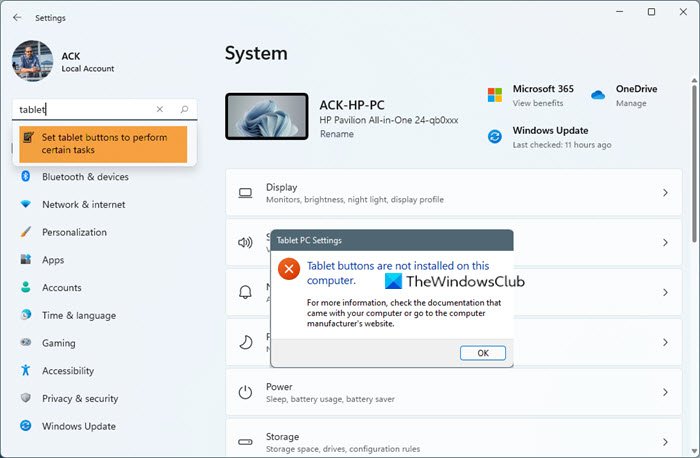Click the magnifier search icon
The width and height of the screenshot is (700, 458).
[184, 109]
